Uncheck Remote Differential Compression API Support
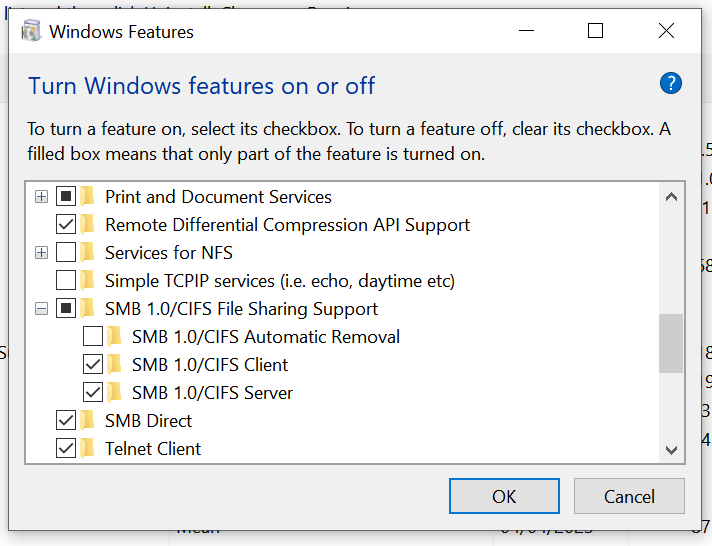This screenshot has height=546, width=712. click(x=66, y=224)
